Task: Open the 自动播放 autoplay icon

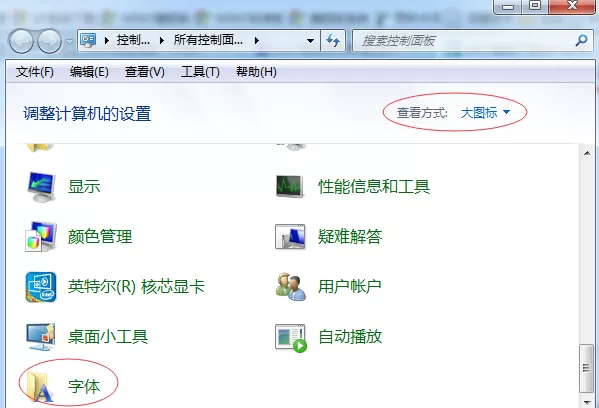Action: [291, 338]
